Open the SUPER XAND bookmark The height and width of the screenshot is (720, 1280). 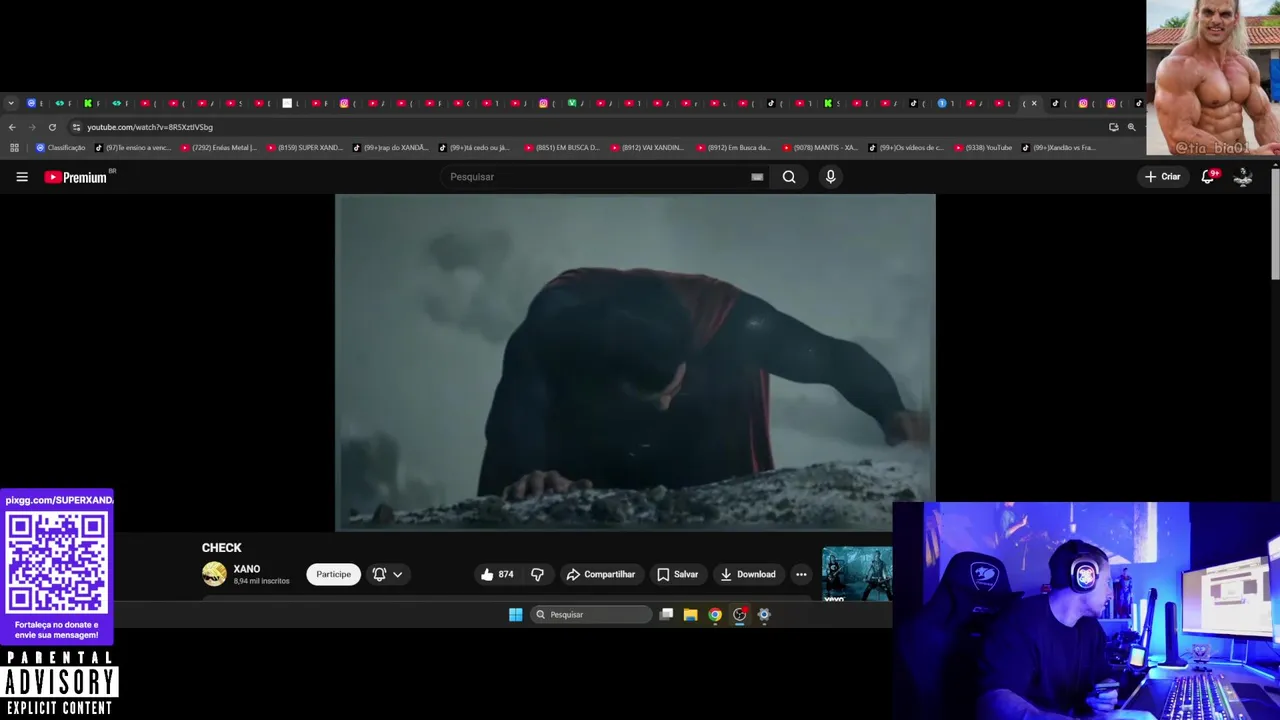pyautogui.click(x=305, y=148)
